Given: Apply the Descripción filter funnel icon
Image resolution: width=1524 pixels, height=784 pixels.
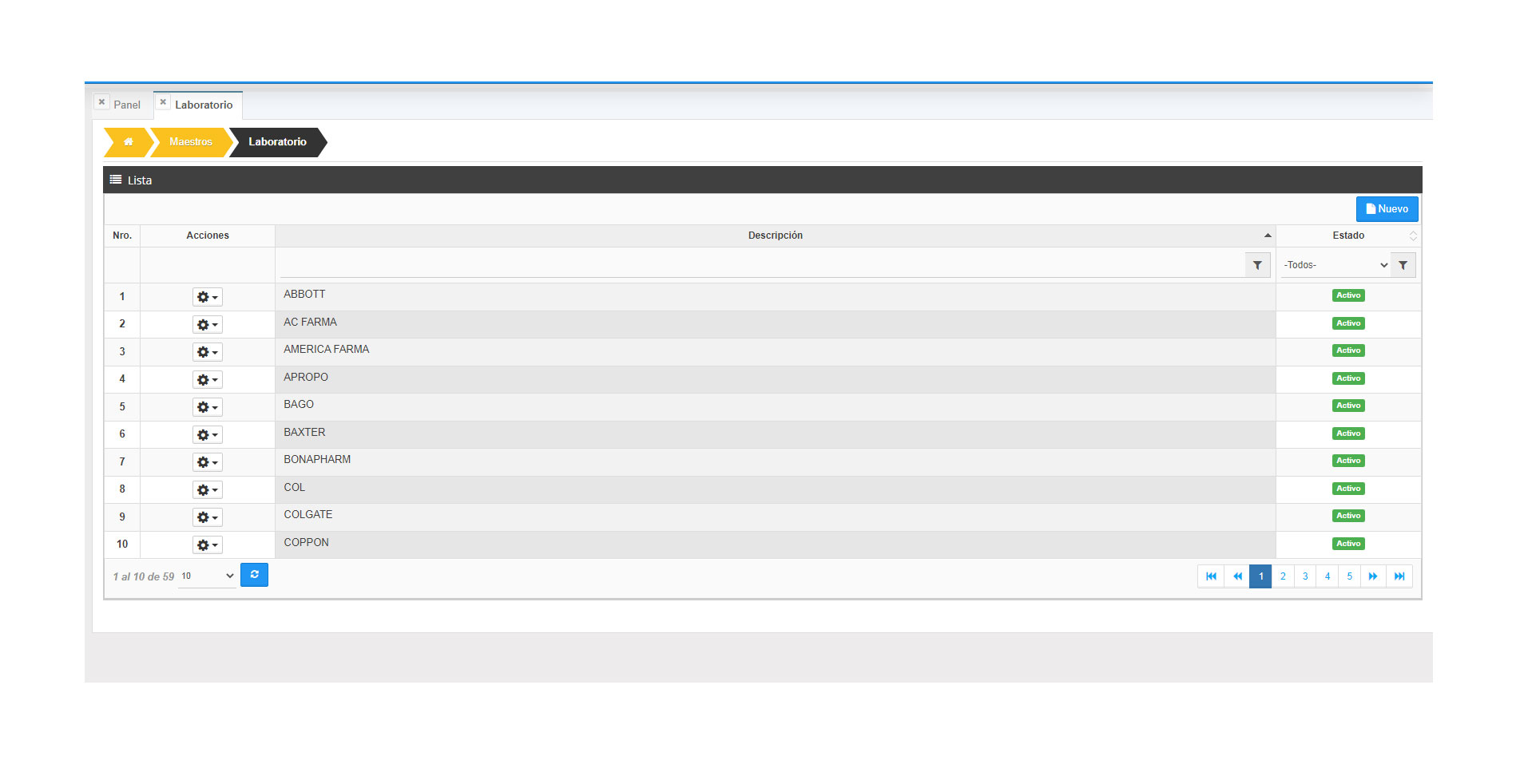Looking at the screenshot, I should 1257,265.
